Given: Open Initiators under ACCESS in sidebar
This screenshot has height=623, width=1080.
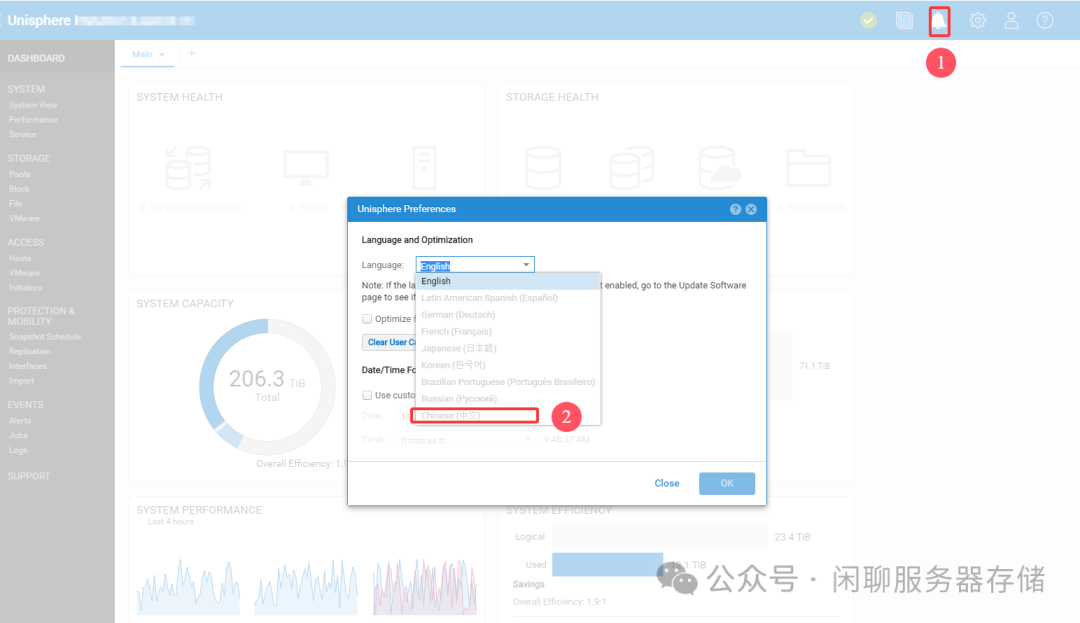Looking at the screenshot, I should click(25, 288).
